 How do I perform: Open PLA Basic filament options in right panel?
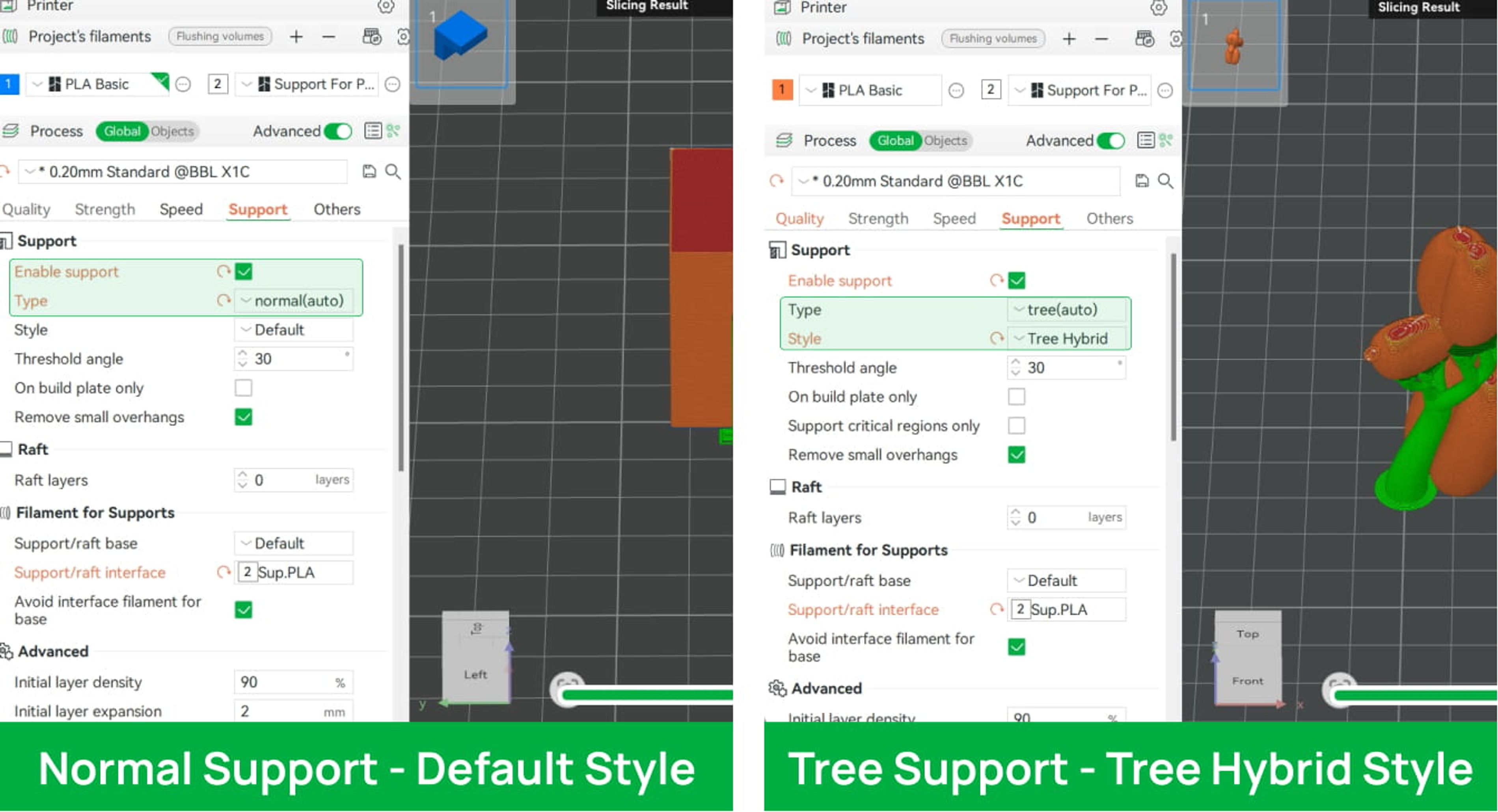(956, 91)
